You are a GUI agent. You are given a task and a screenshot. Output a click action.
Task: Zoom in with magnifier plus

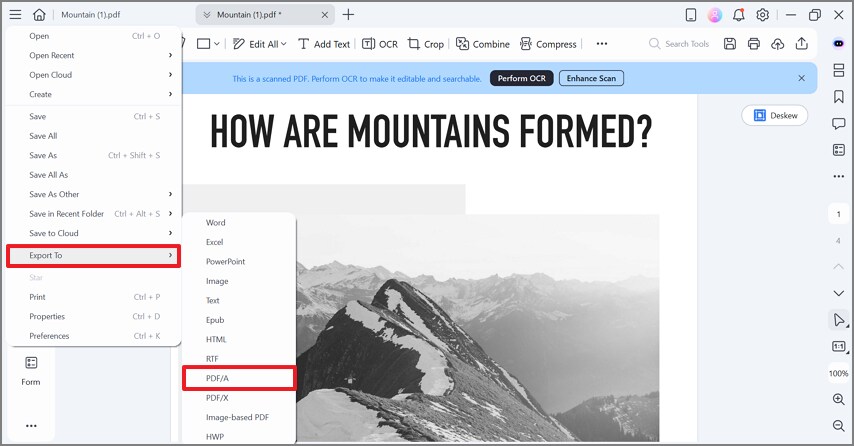point(839,399)
